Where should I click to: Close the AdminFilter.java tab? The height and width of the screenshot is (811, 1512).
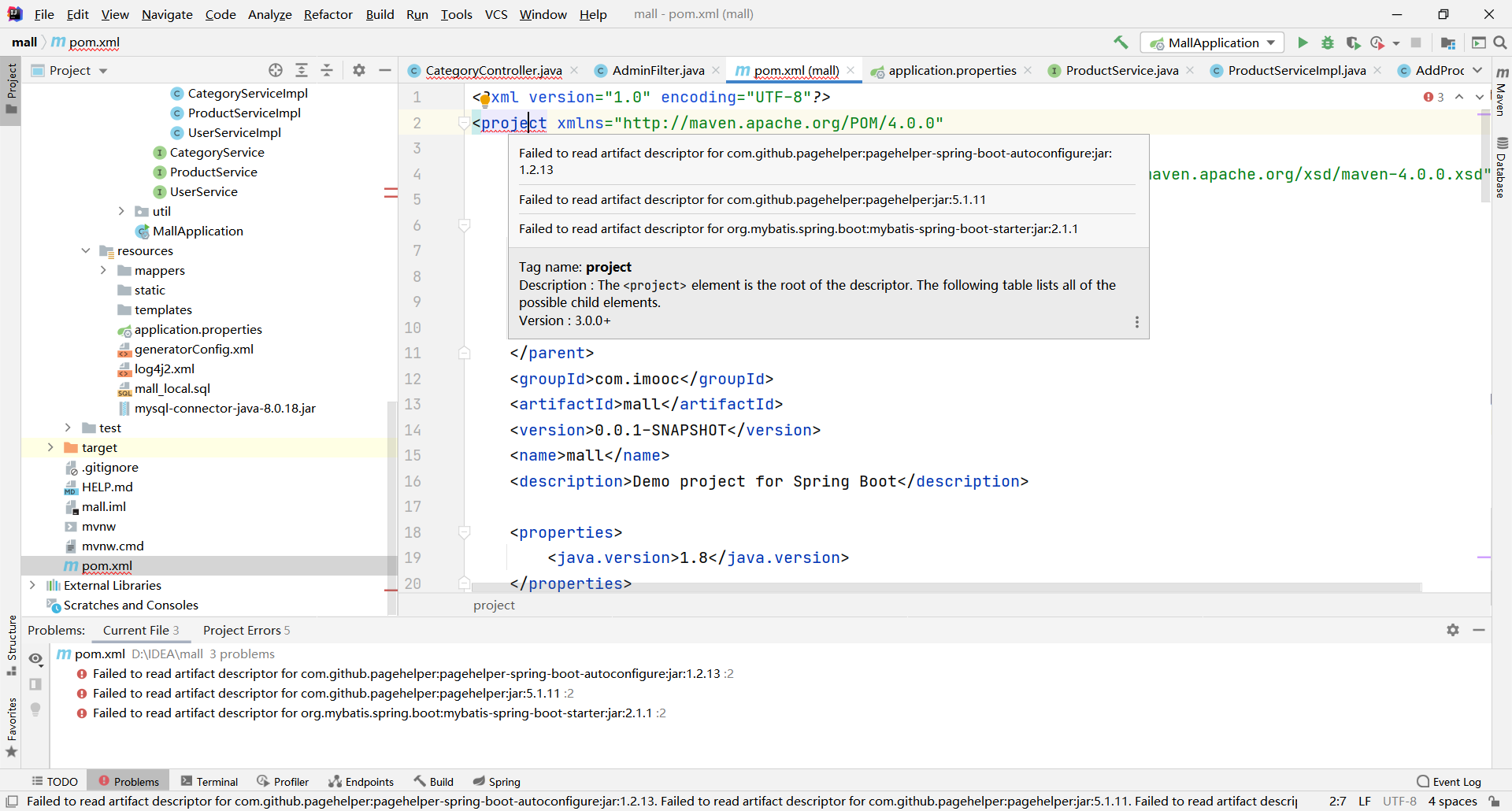716,70
